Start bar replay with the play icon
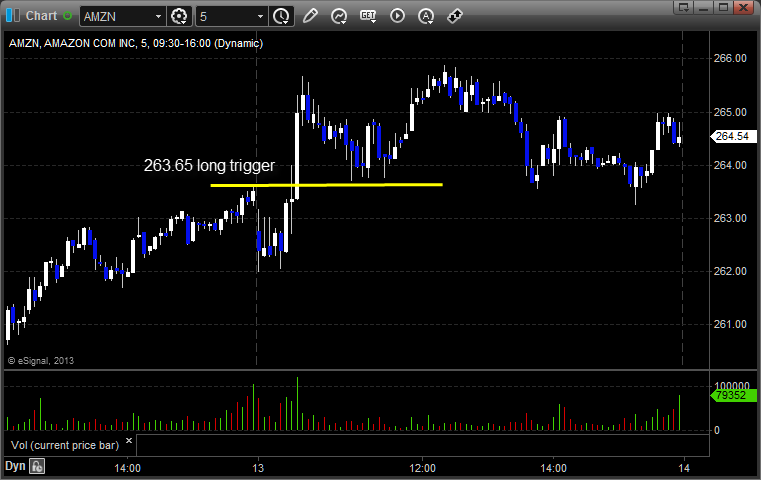The height and width of the screenshot is (480, 761). 397,16
